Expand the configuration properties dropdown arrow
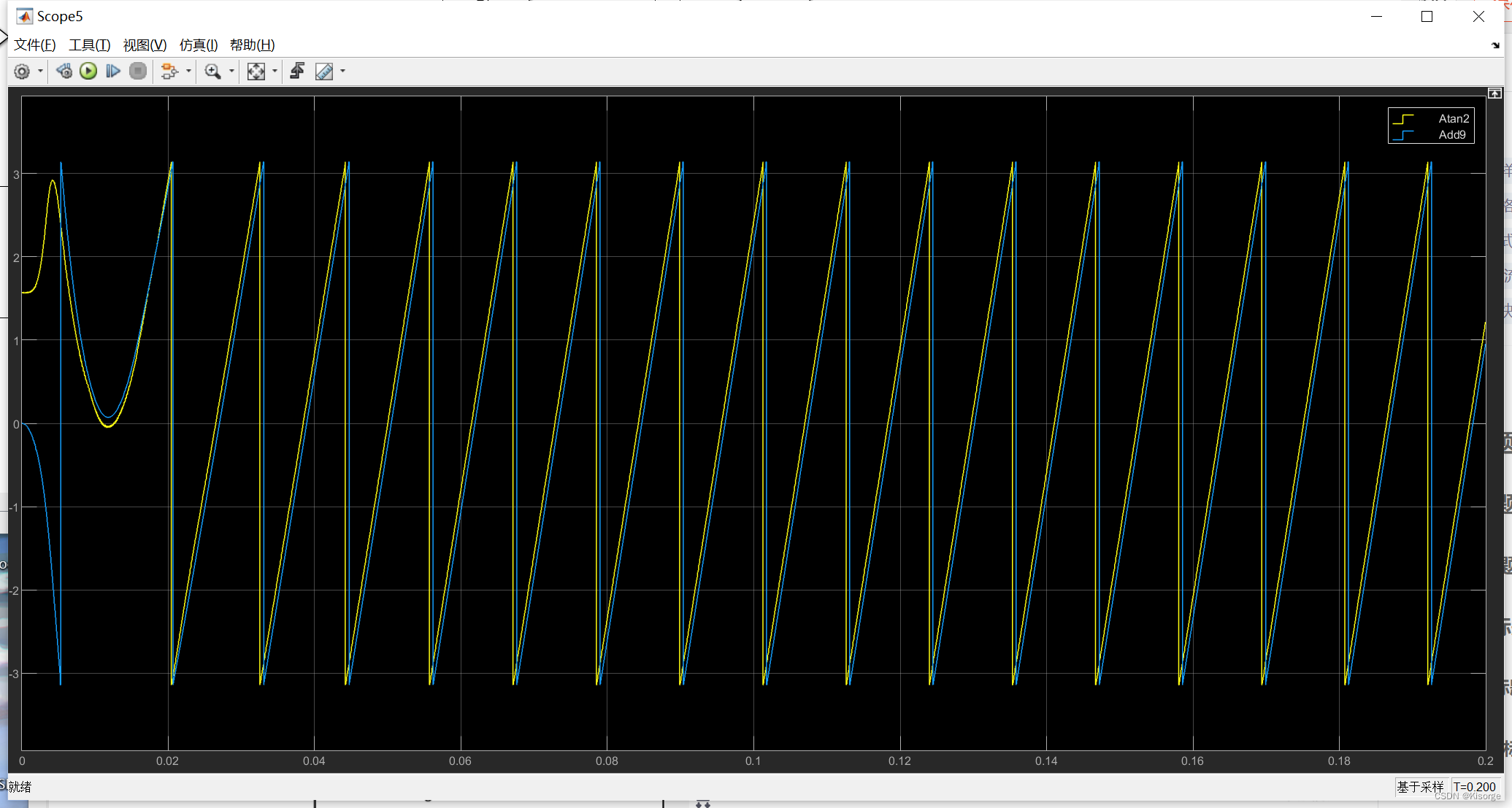 pos(40,72)
